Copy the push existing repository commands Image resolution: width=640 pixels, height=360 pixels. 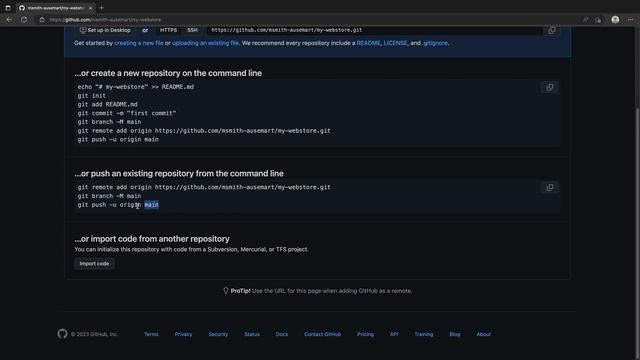(x=550, y=188)
